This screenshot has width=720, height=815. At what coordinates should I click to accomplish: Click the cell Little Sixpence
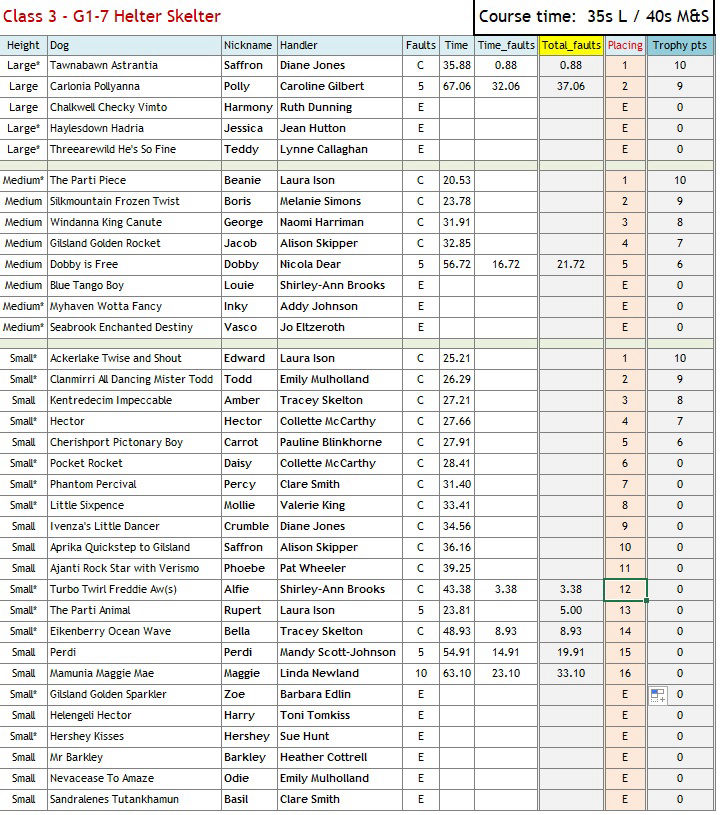pos(134,505)
